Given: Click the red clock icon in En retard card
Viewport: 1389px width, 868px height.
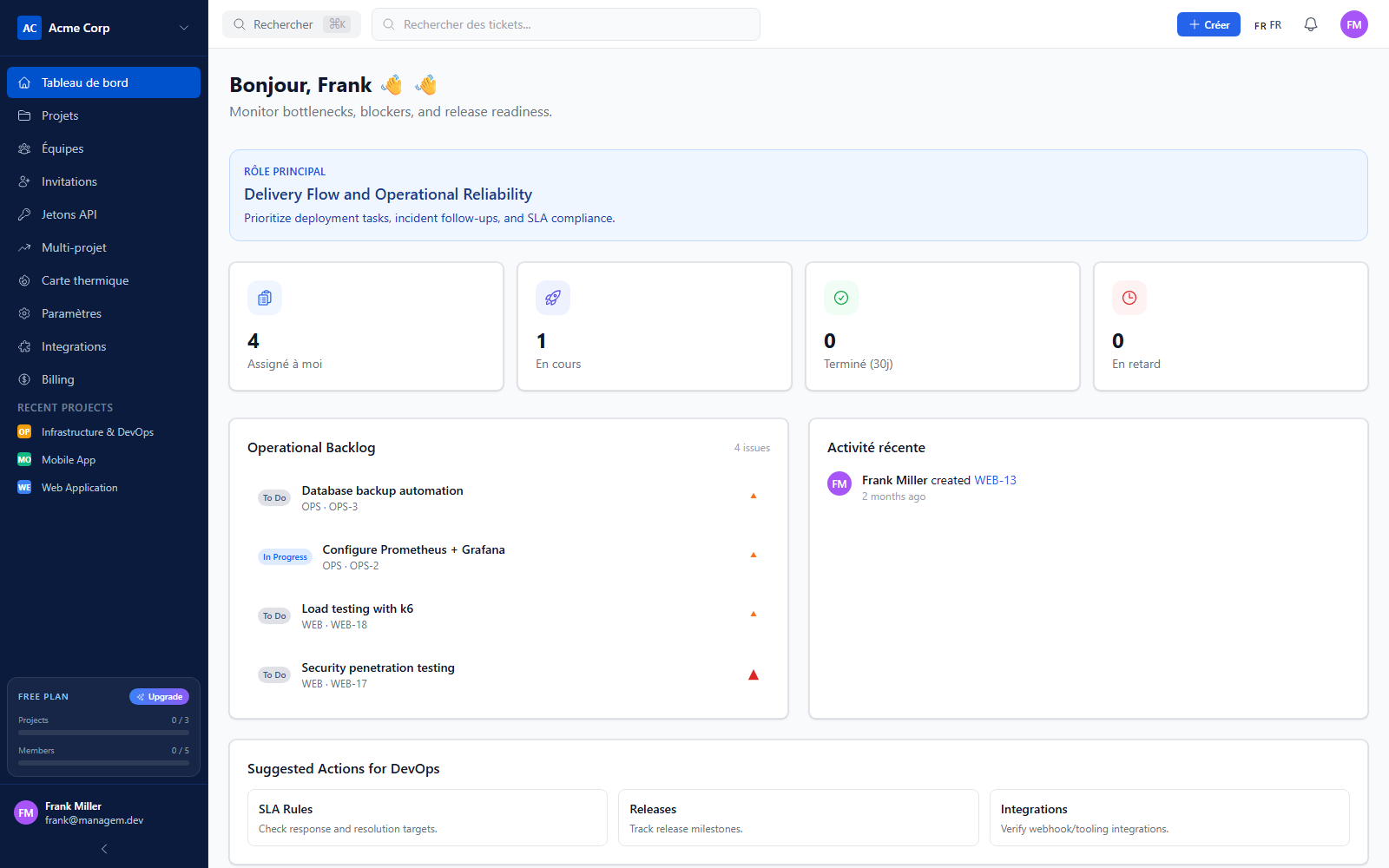Looking at the screenshot, I should 1129,298.
